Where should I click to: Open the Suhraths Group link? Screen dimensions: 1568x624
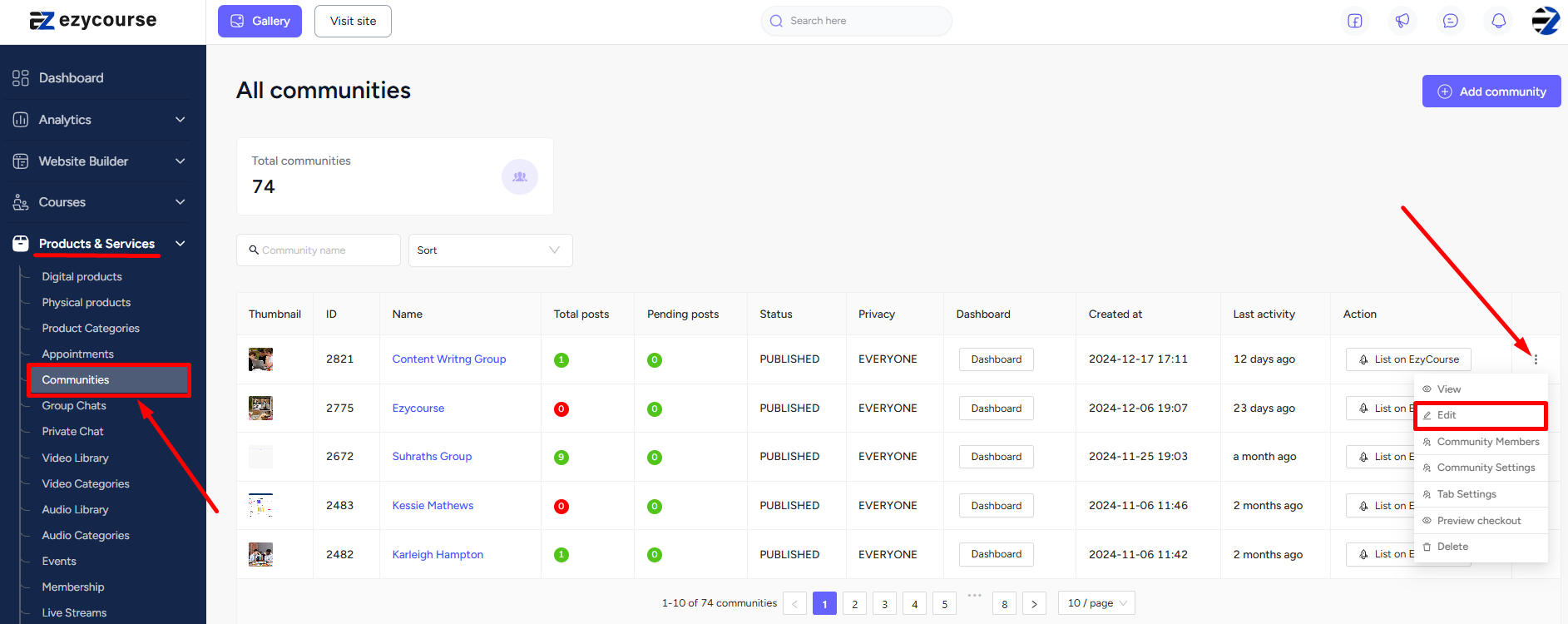[432, 457]
